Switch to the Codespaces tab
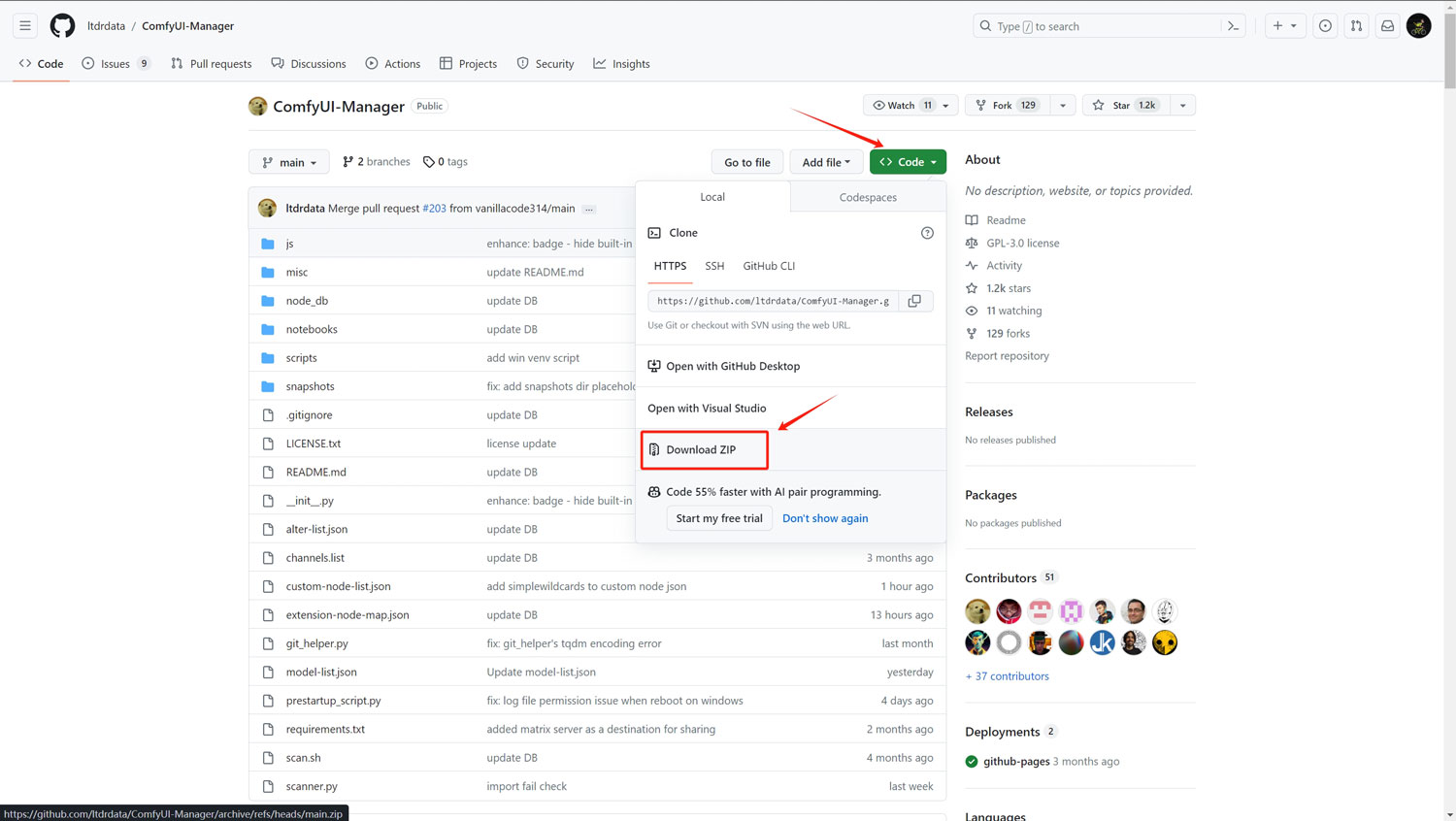 coord(868,197)
